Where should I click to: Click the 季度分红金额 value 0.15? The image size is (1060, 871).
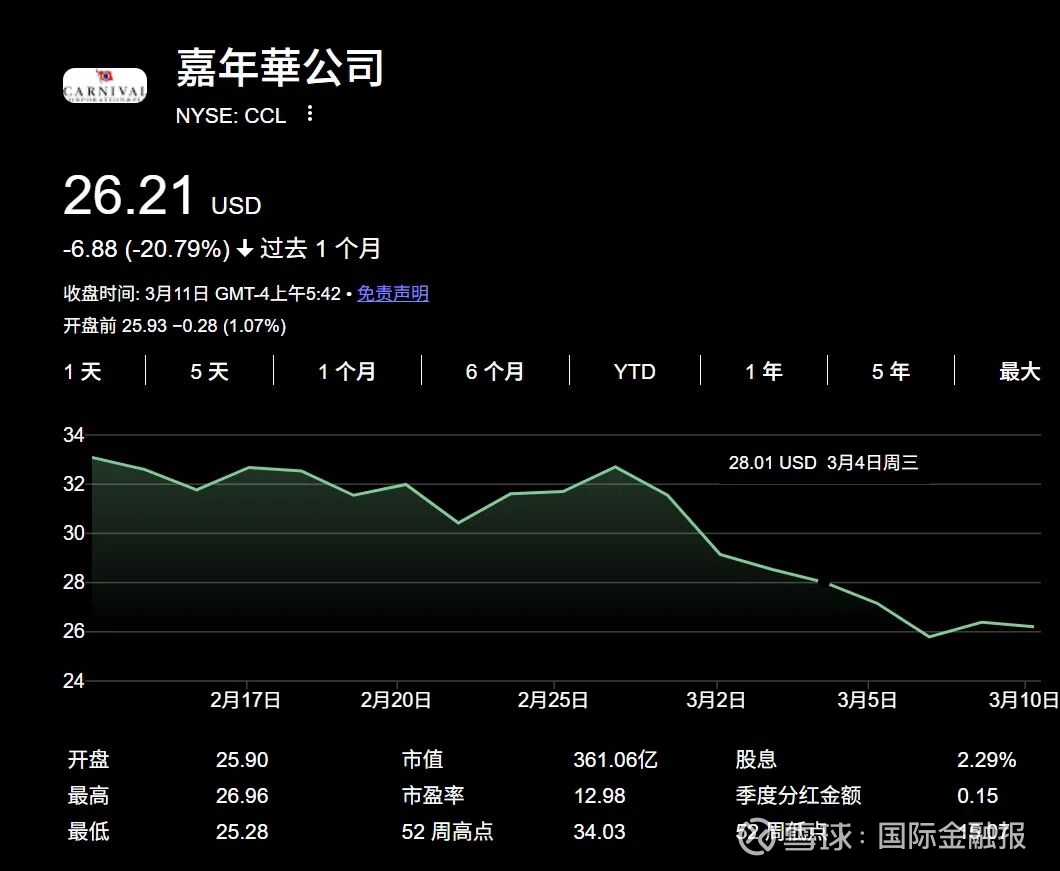click(x=978, y=795)
